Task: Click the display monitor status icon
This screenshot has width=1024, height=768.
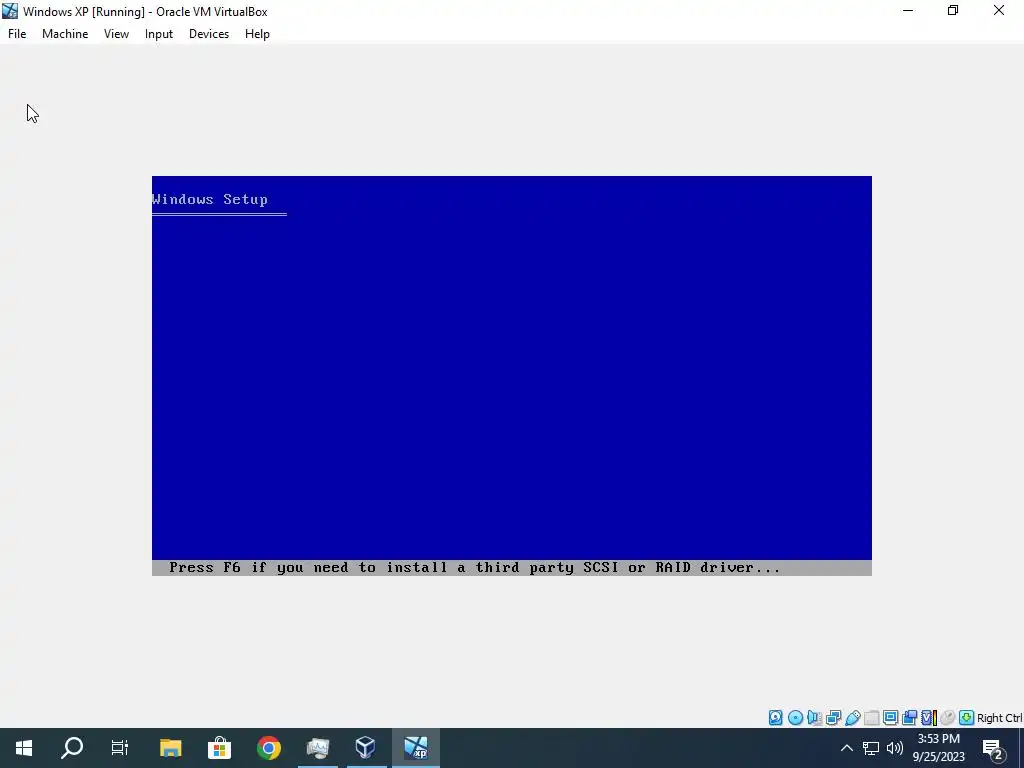Action: (890, 718)
